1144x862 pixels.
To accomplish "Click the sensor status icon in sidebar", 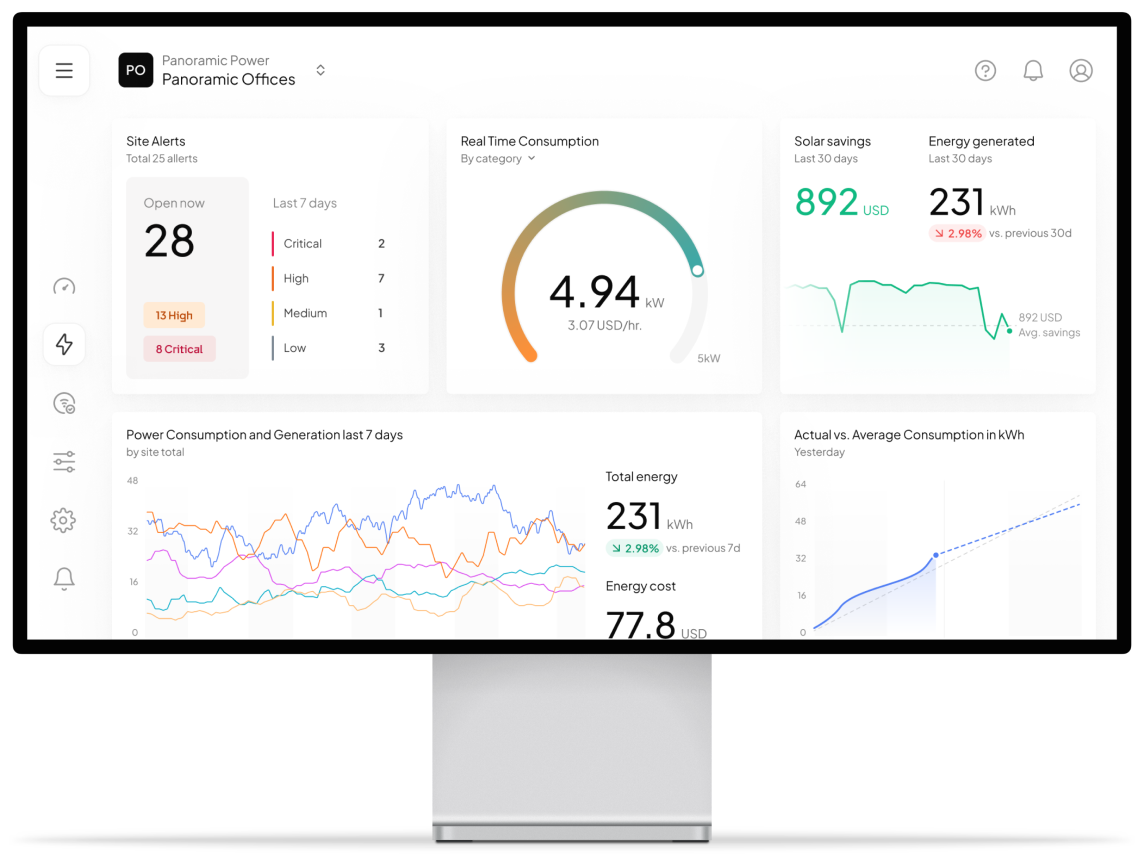I will pos(63,403).
